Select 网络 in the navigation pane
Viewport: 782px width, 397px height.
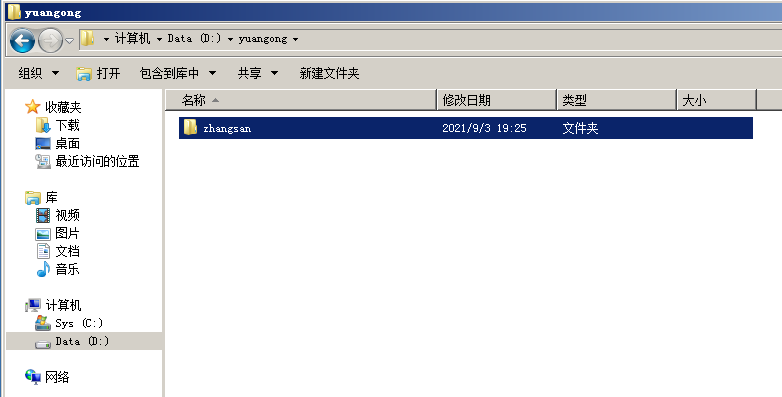57,377
